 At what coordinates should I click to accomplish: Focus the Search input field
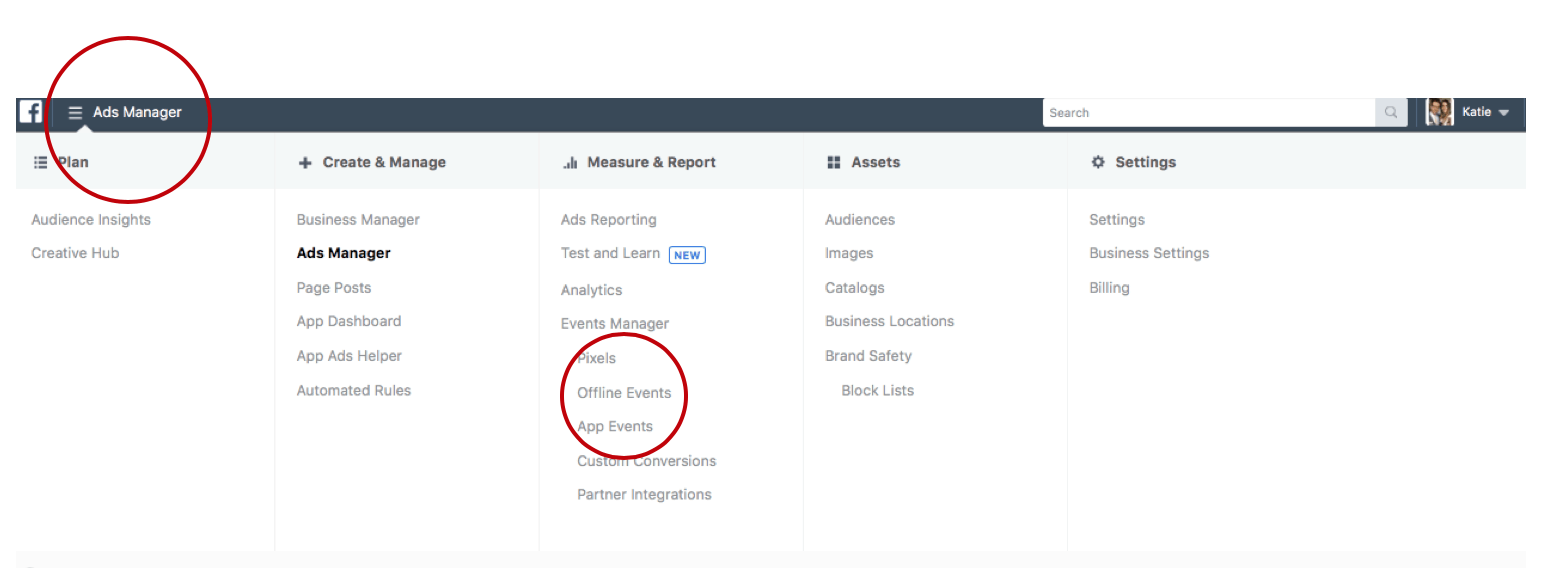click(x=1209, y=113)
